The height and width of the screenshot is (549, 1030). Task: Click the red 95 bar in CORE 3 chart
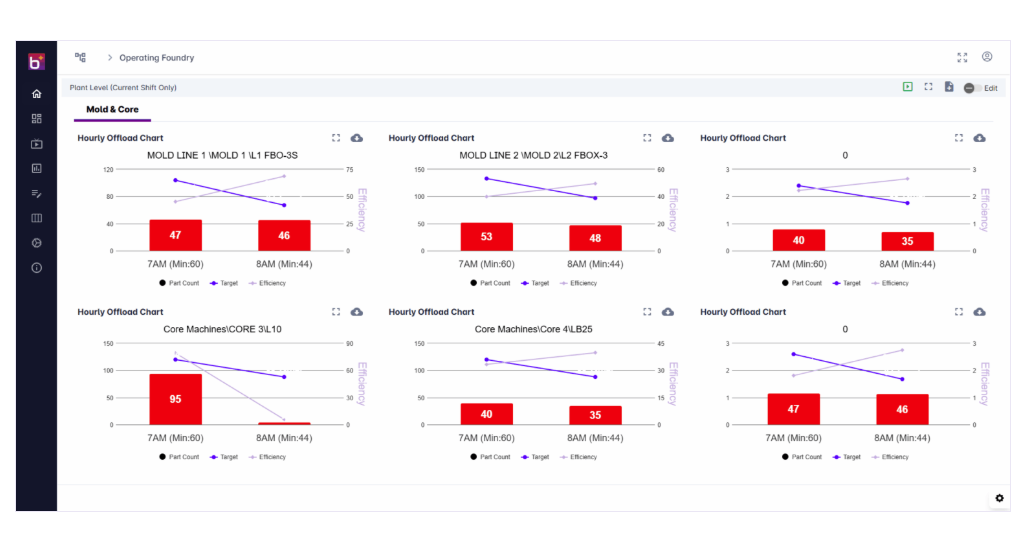click(x=175, y=399)
